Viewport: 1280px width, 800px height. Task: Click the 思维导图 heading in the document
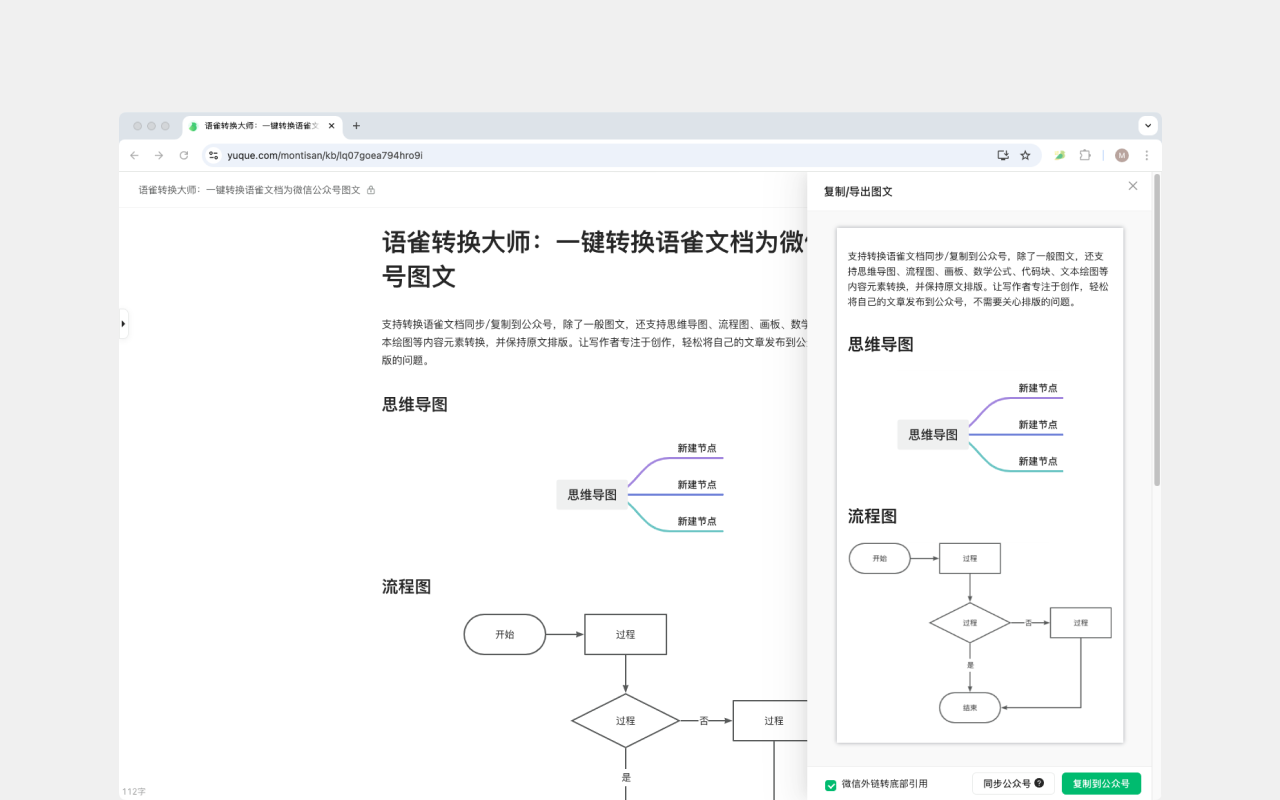415,405
